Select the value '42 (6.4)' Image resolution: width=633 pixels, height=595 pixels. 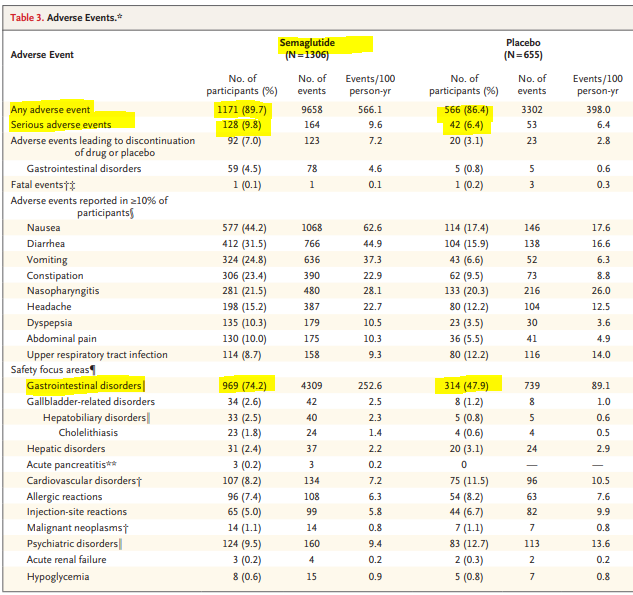(x=466, y=125)
